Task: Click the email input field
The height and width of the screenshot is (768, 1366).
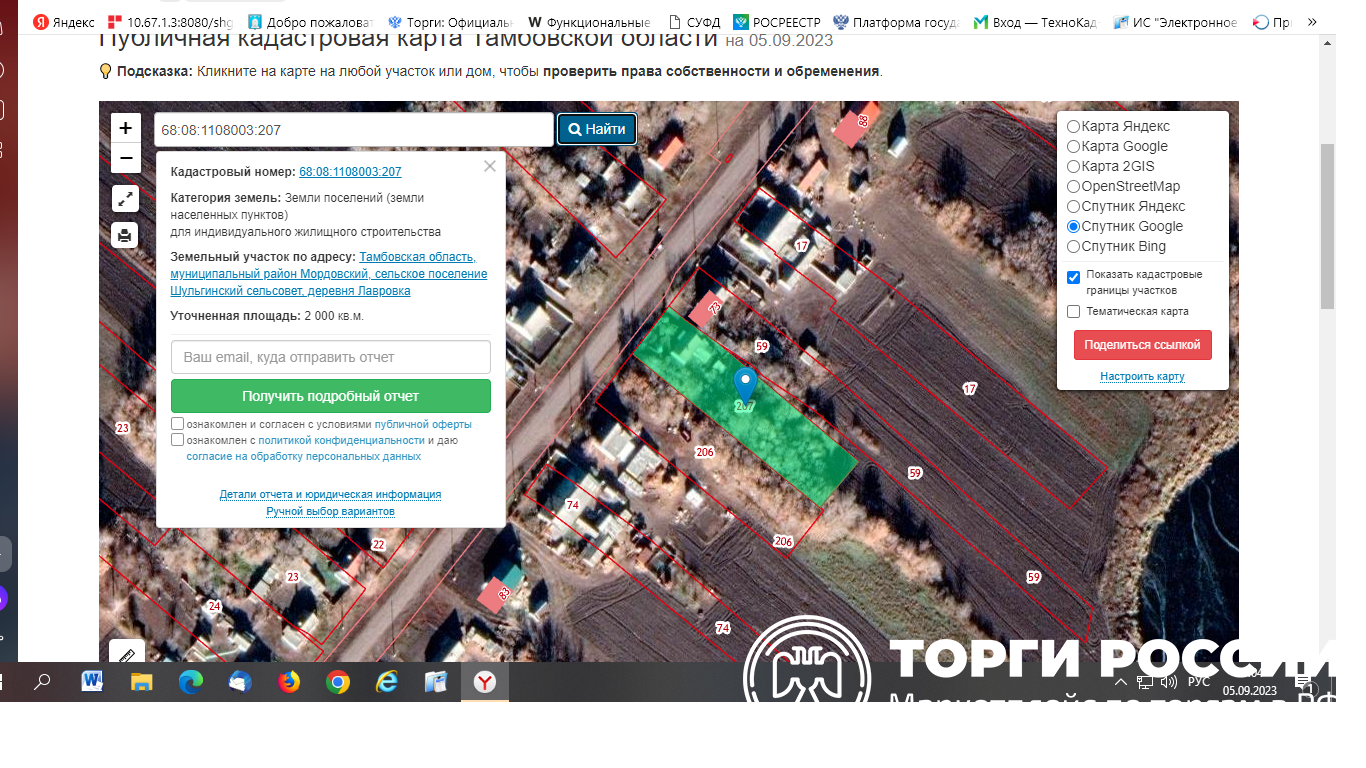Action: tap(331, 357)
